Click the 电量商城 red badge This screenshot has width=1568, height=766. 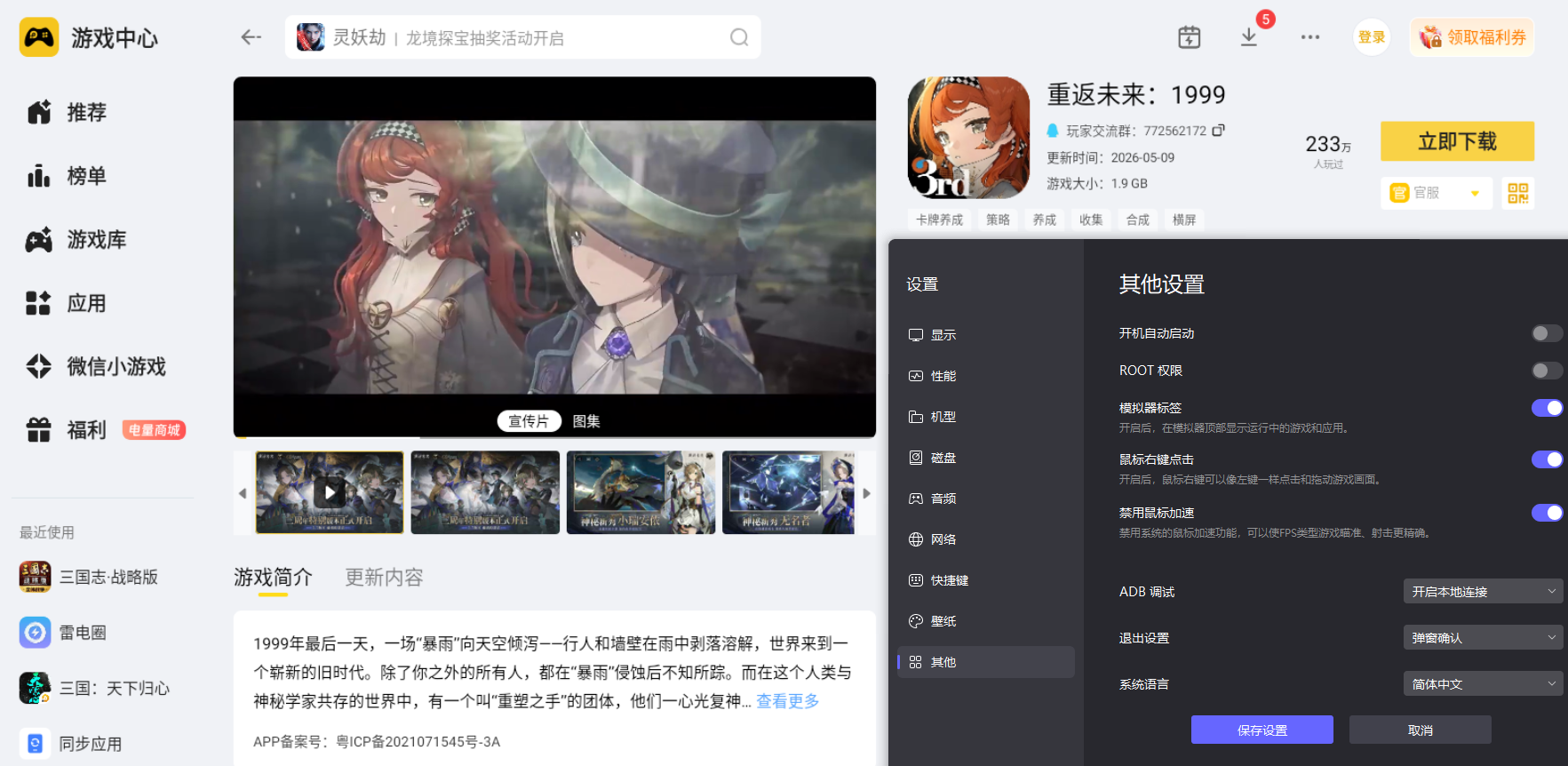[154, 430]
